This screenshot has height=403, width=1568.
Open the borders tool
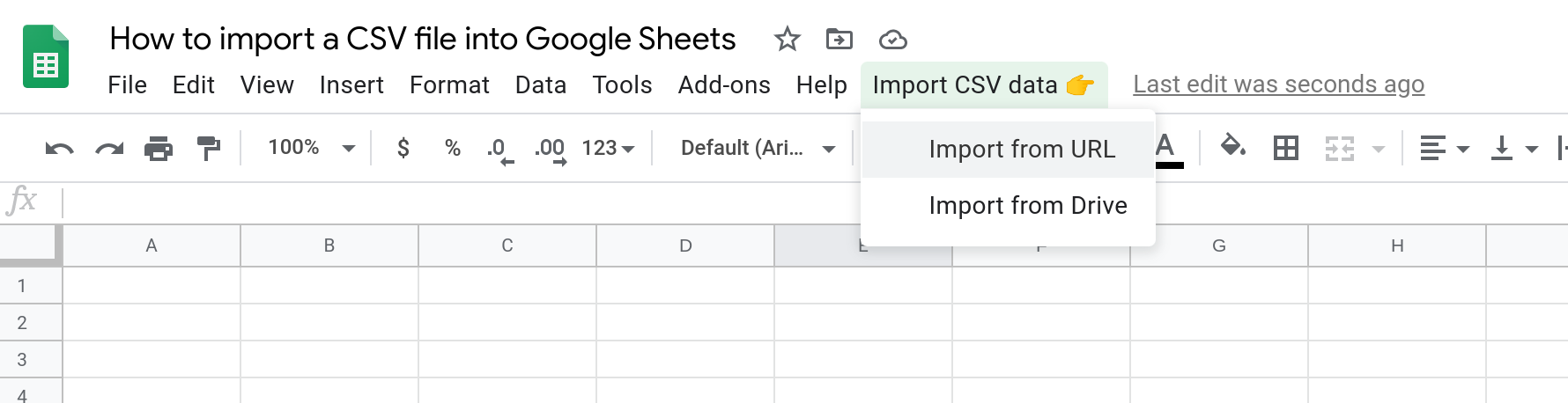(1286, 148)
